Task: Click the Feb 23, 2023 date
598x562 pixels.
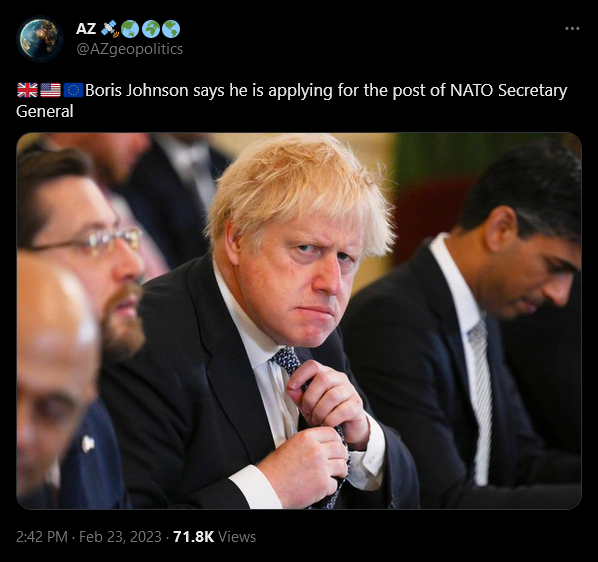Action: point(120,536)
